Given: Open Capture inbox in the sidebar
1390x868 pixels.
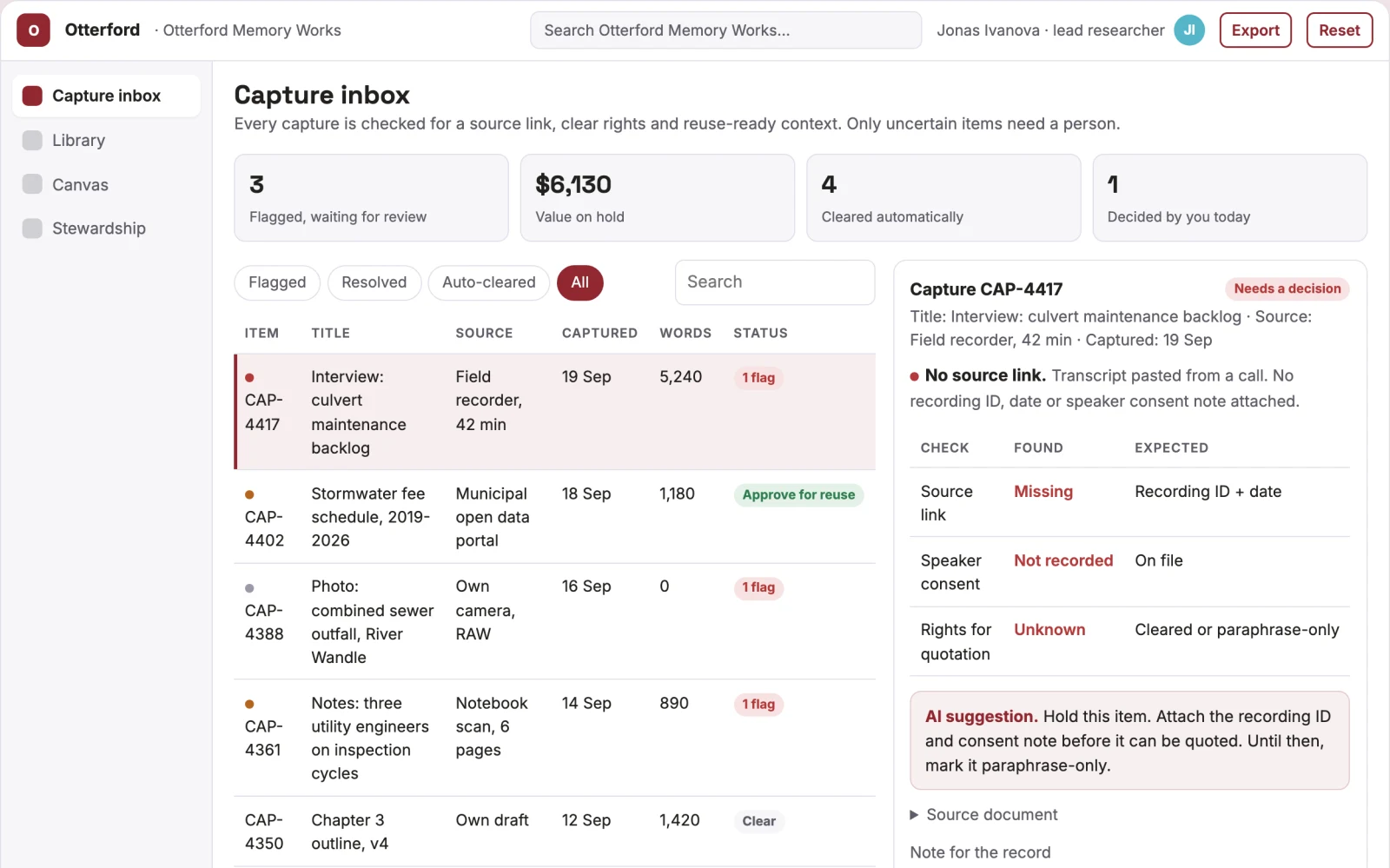Looking at the screenshot, I should pos(106,96).
